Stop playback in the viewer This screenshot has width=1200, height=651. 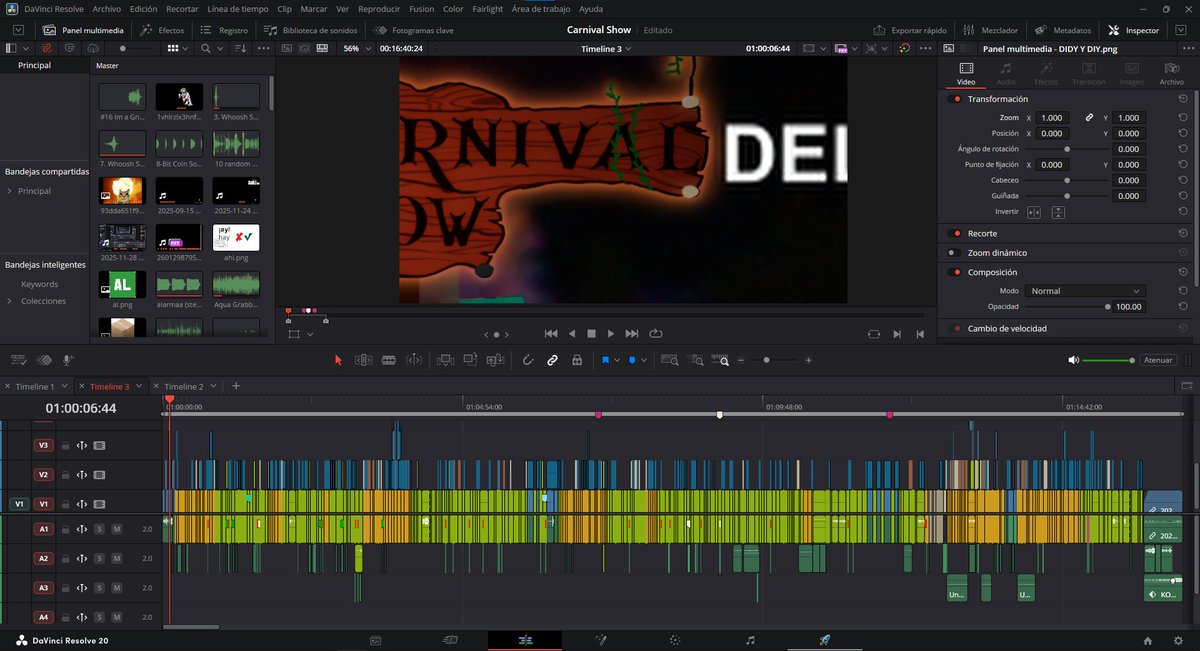pos(591,334)
